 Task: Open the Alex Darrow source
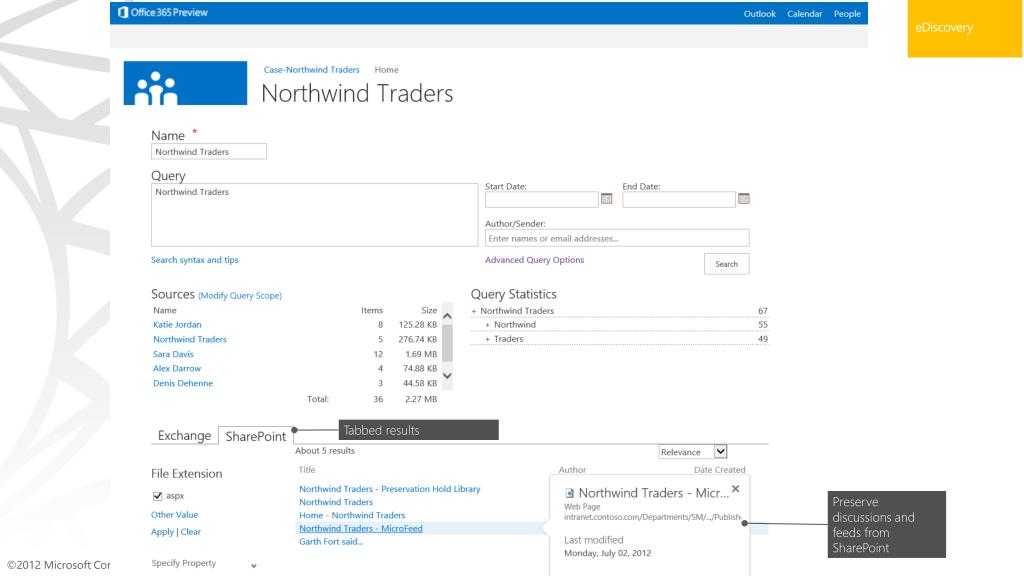coord(177,368)
